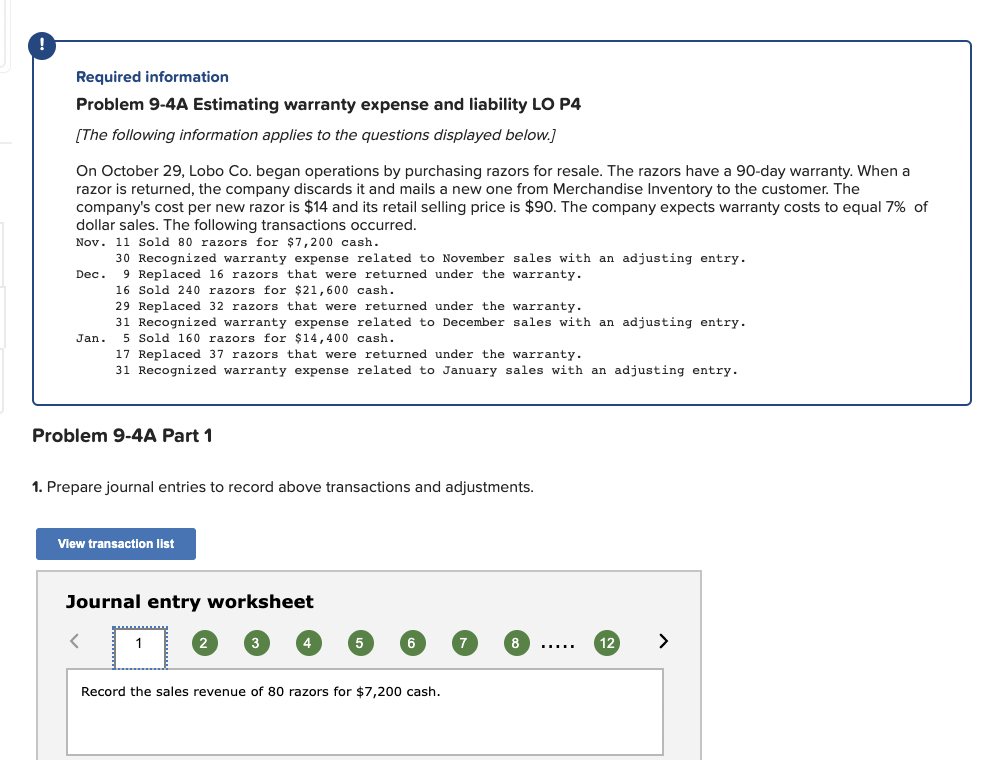The width and height of the screenshot is (986, 760).
Task: Open journal entry step 3 circle
Action: click(x=256, y=643)
